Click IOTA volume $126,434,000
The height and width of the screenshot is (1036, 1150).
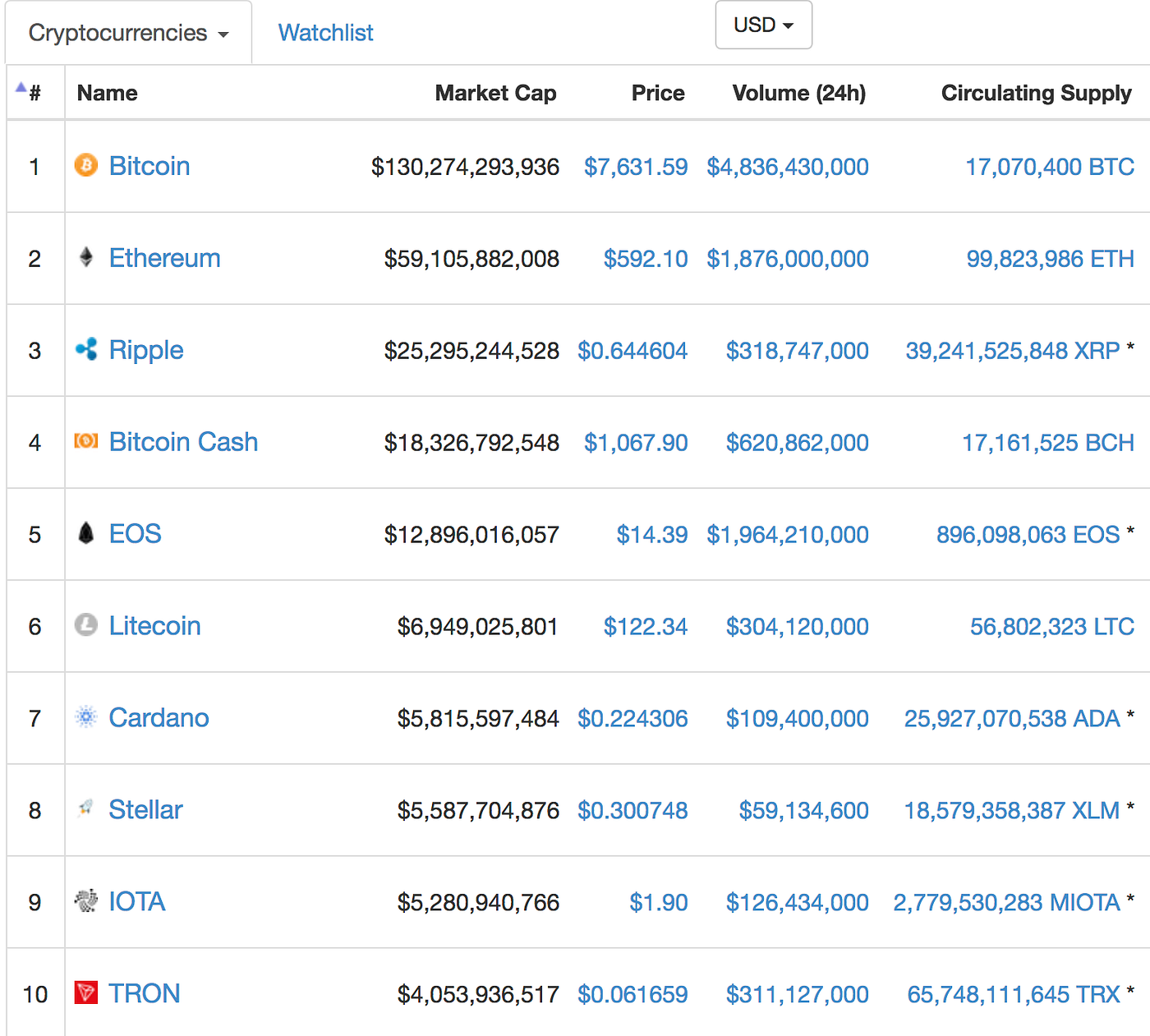pyautogui.click(x=798, y=903)
